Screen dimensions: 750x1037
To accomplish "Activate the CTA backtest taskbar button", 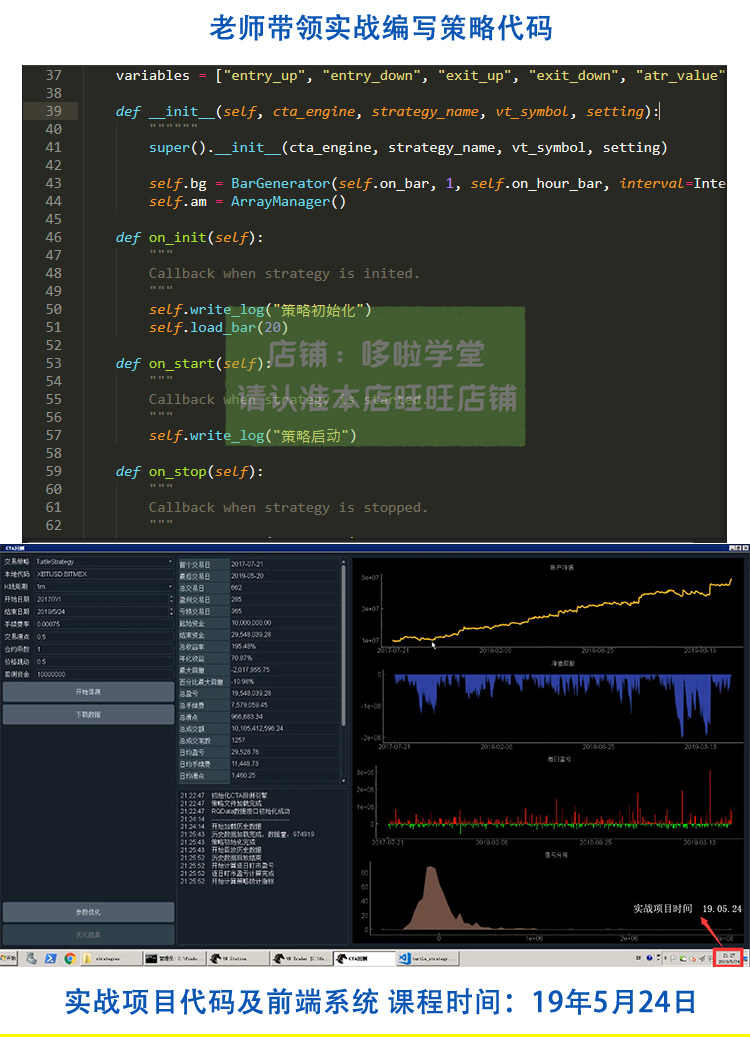I will pyautogui.click(x=363, y=958).
